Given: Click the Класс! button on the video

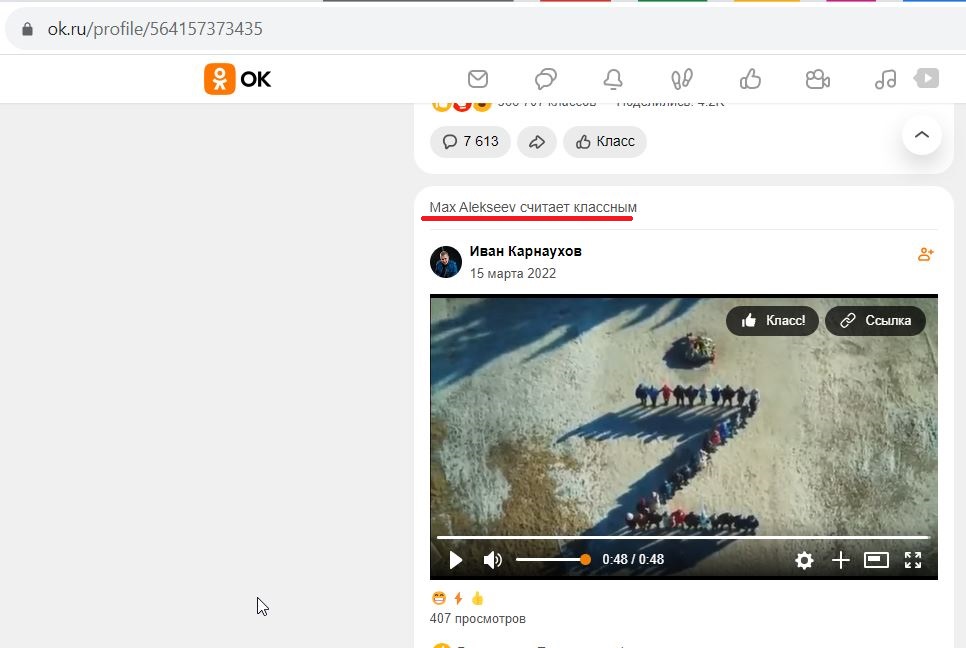Looking at the screenshot, I should click(773, 320).
